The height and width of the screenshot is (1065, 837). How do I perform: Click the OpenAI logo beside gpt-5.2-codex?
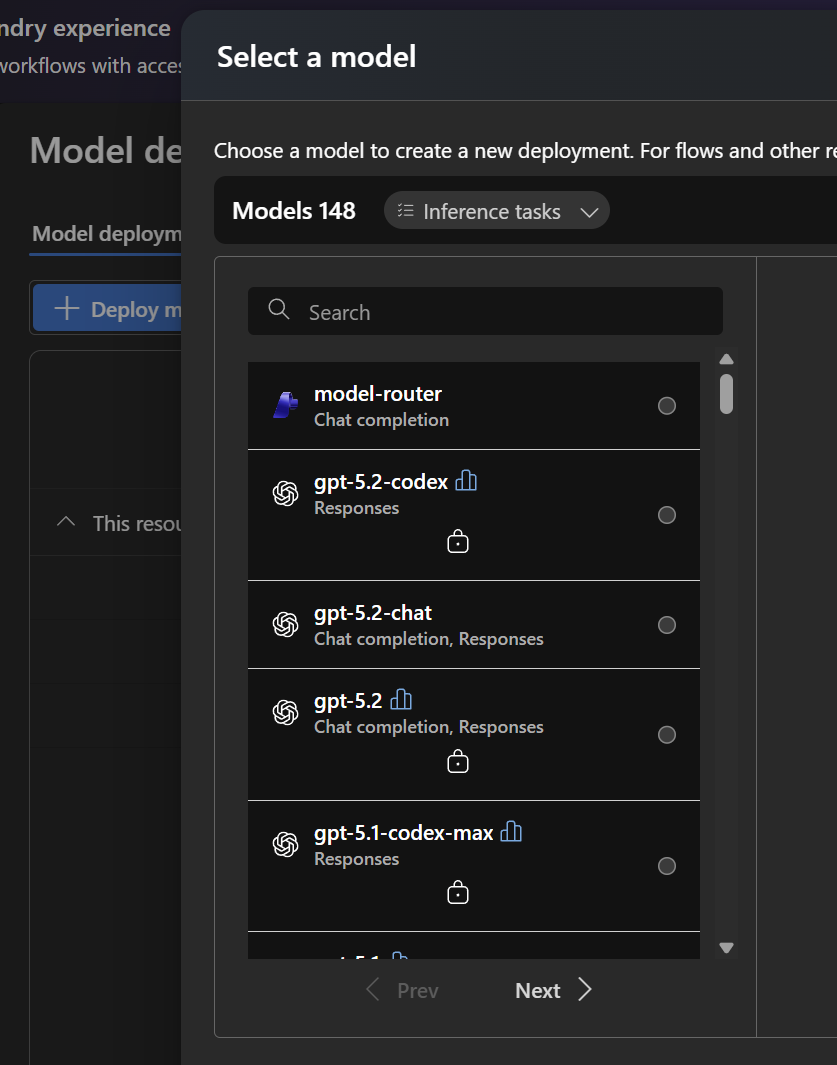tap(285, 494)
